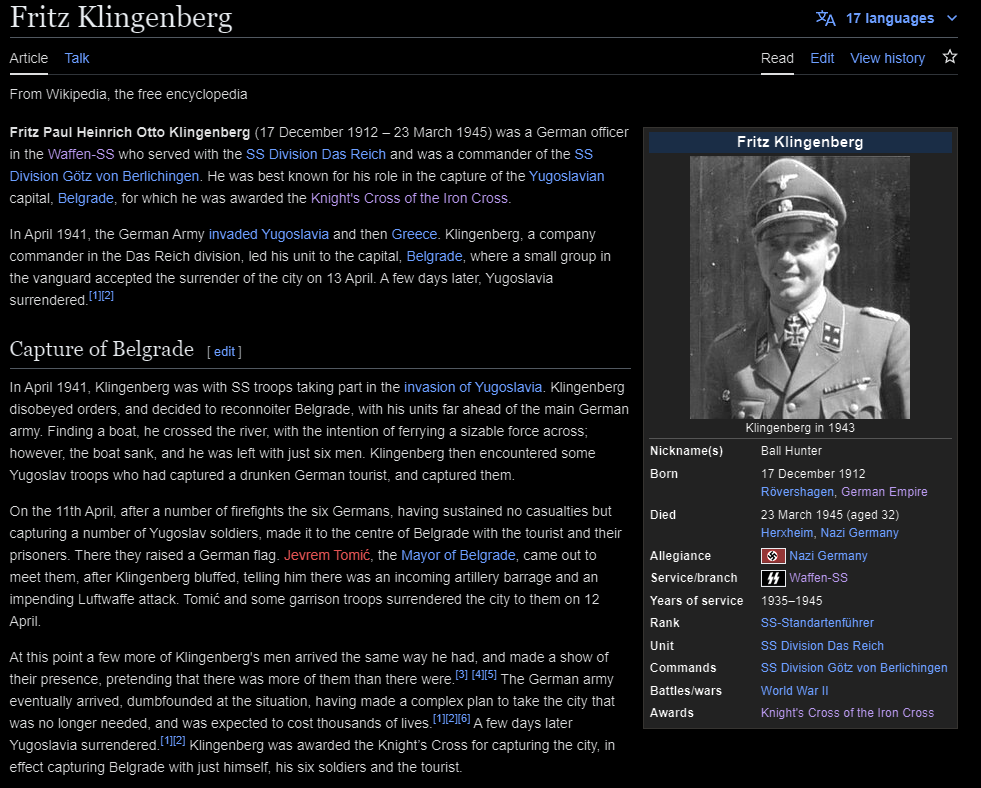Follow the invaded Yugoslavia link
The width and height of the screenshot is (981, 788).
tap(268, 235)
